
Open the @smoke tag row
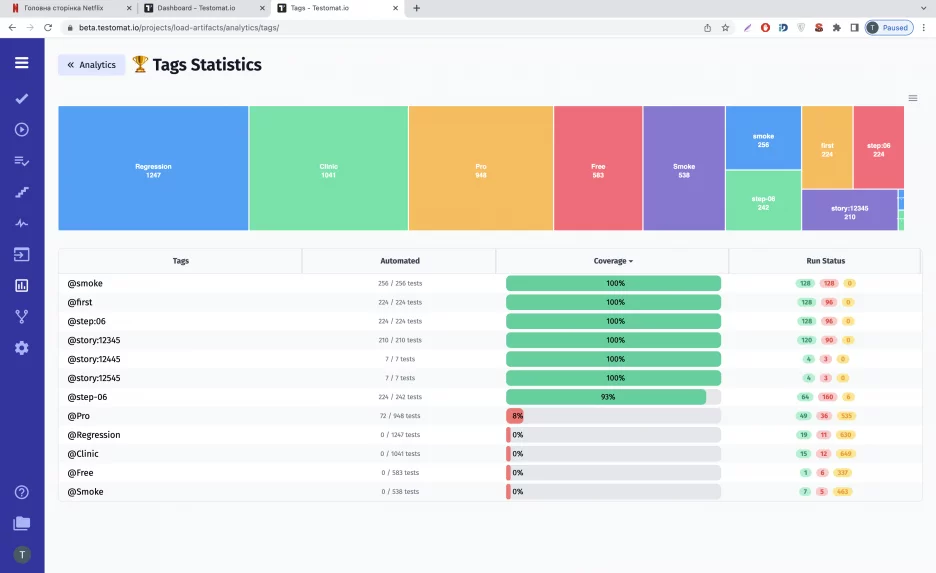point(85,284)
